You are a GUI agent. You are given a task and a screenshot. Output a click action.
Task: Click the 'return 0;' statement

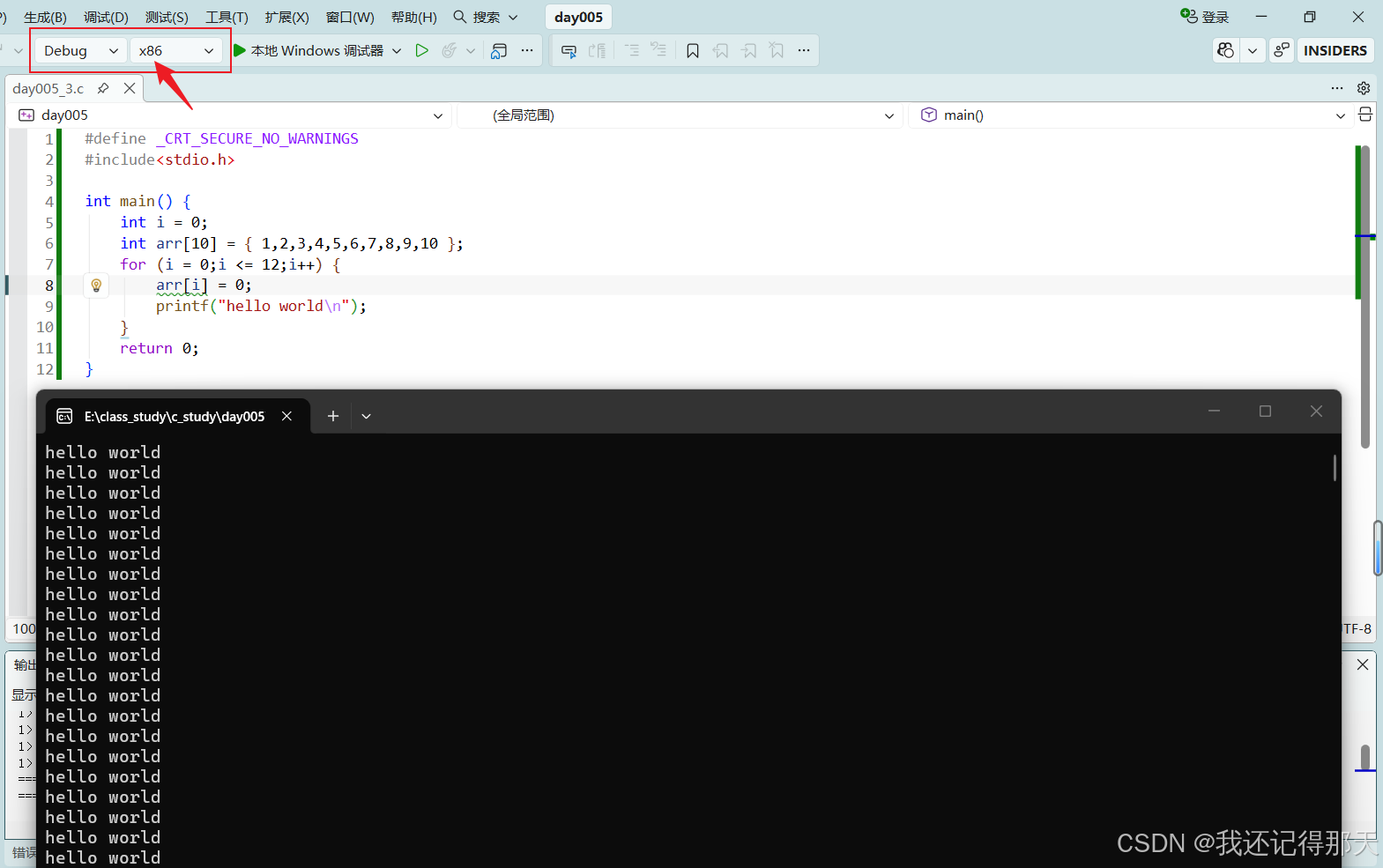pyautogui.click(x=160, y=348)
